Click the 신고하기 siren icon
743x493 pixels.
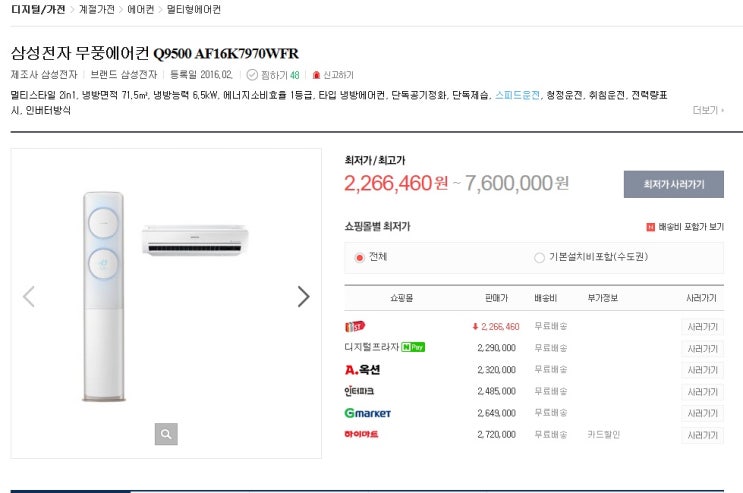tap(316, 75)
